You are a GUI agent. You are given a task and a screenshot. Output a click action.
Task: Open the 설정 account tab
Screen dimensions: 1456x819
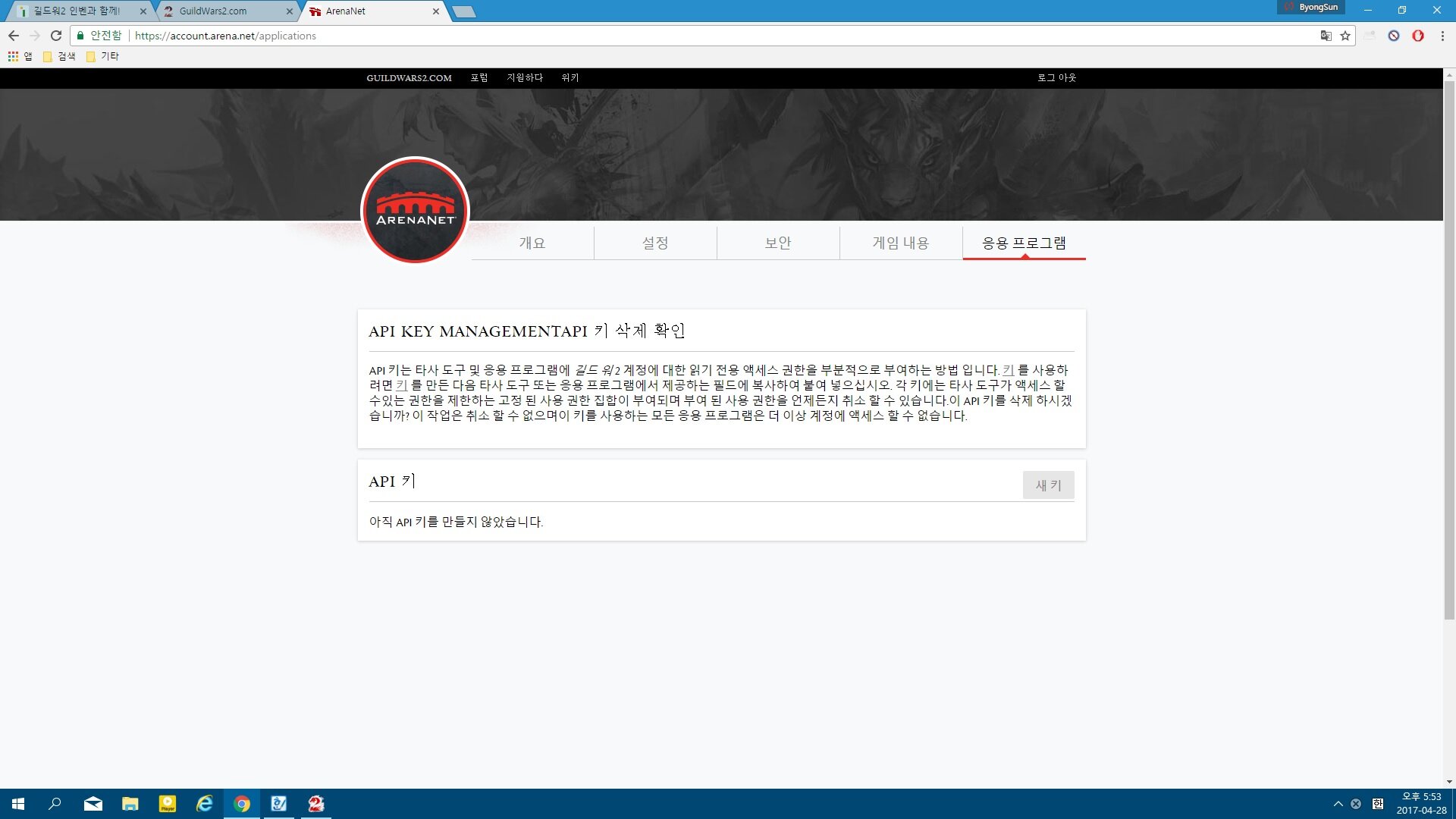click(x=655, y=243)
